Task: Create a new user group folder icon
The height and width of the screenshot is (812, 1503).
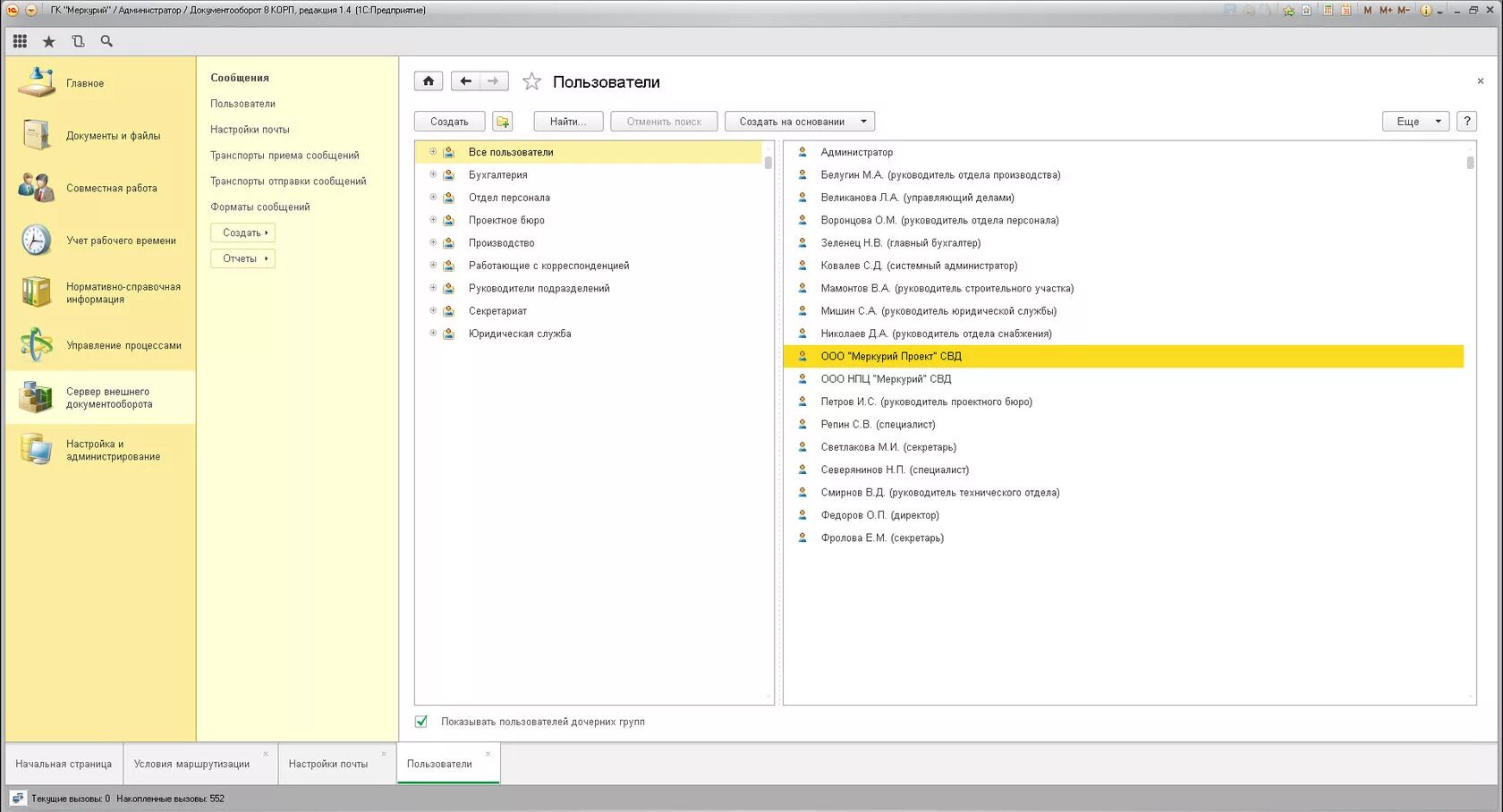Action: [503, 122]
